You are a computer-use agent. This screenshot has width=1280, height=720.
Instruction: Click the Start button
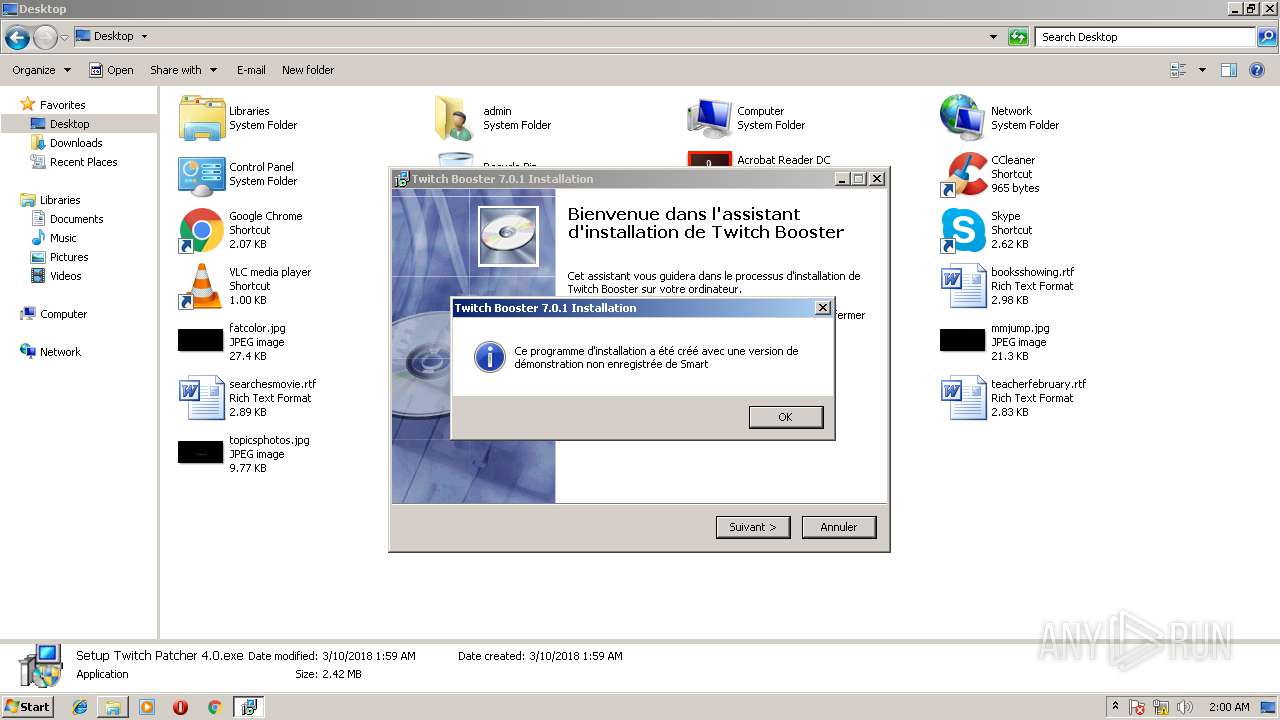[x=27, y=707]
